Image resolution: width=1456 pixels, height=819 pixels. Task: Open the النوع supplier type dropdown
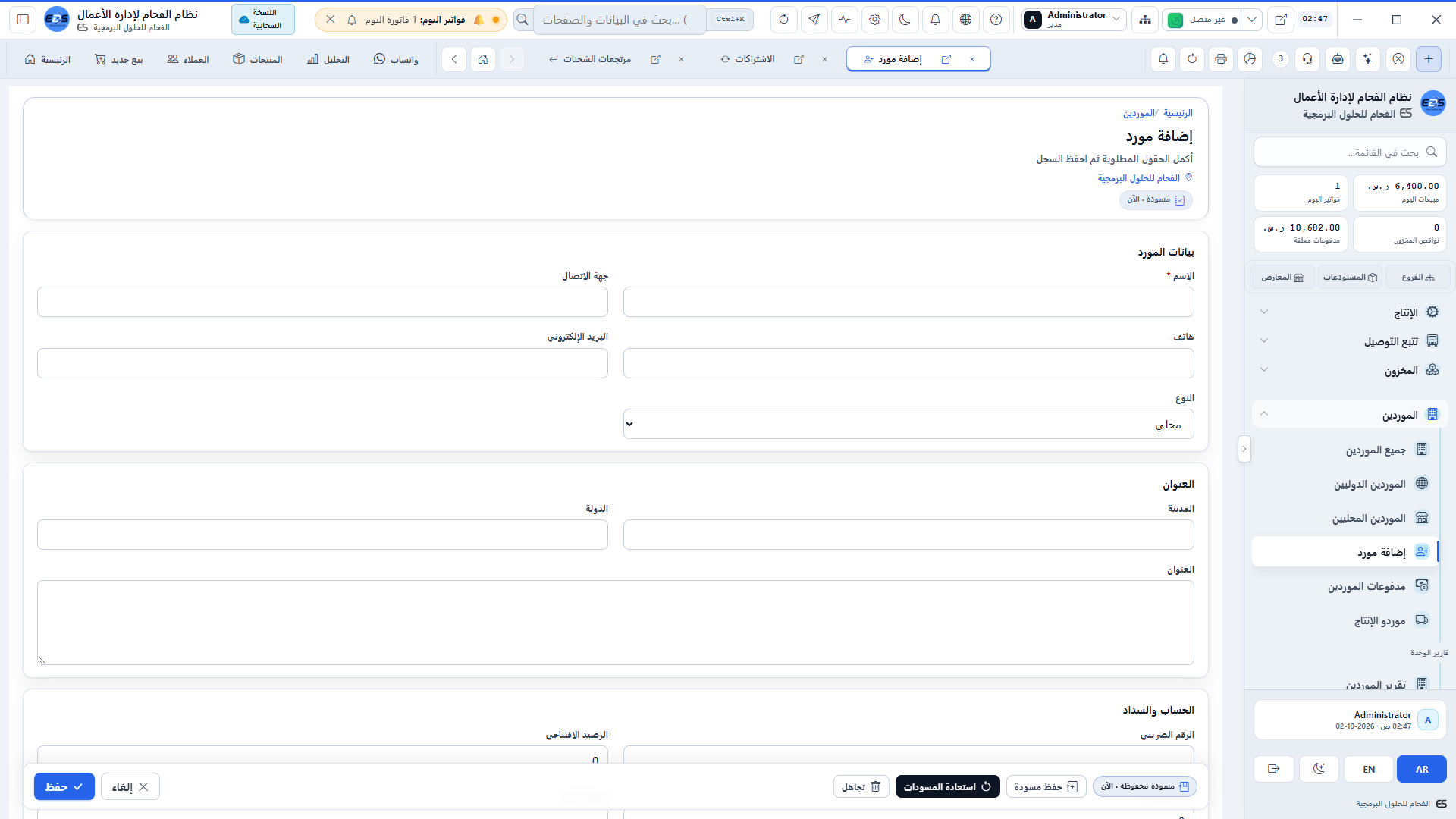click(x=908, y=424)
